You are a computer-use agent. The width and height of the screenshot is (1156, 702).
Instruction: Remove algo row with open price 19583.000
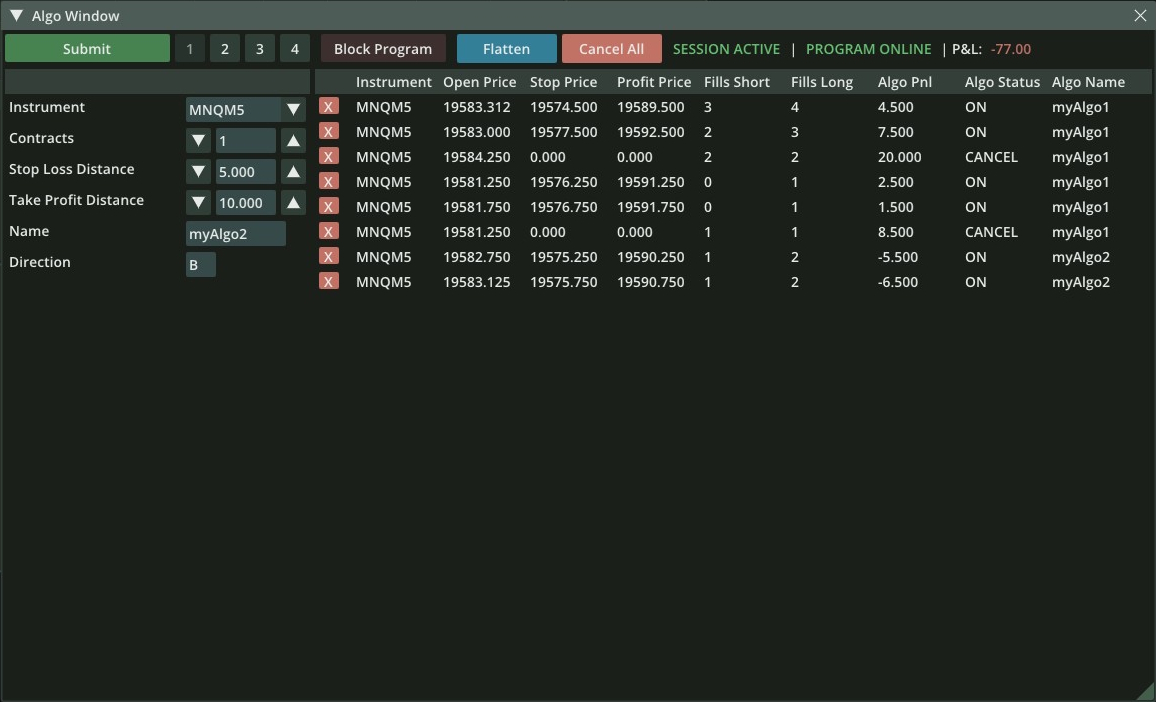(x=329, y=132)
